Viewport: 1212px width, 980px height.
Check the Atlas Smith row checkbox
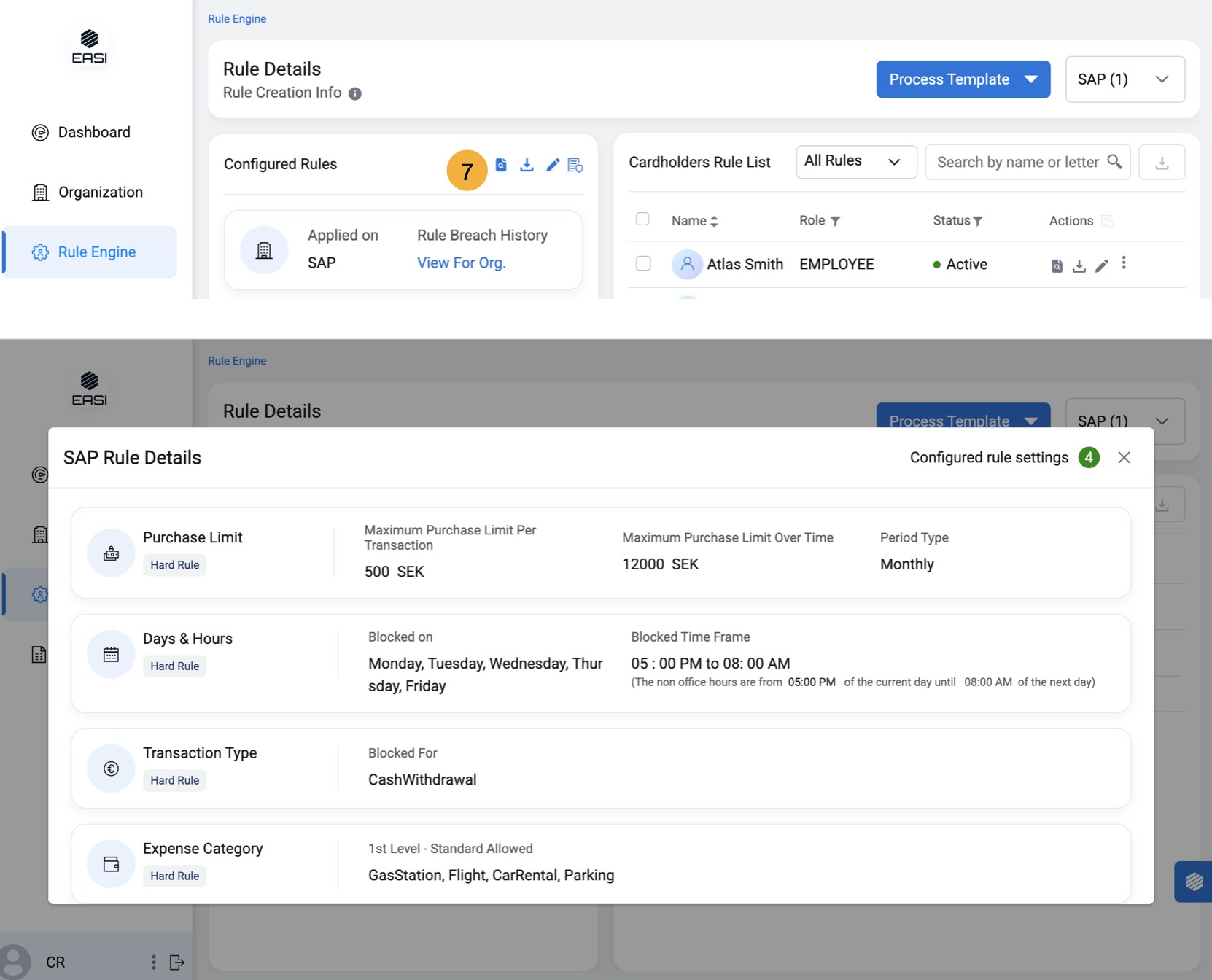tap(643, 263)
